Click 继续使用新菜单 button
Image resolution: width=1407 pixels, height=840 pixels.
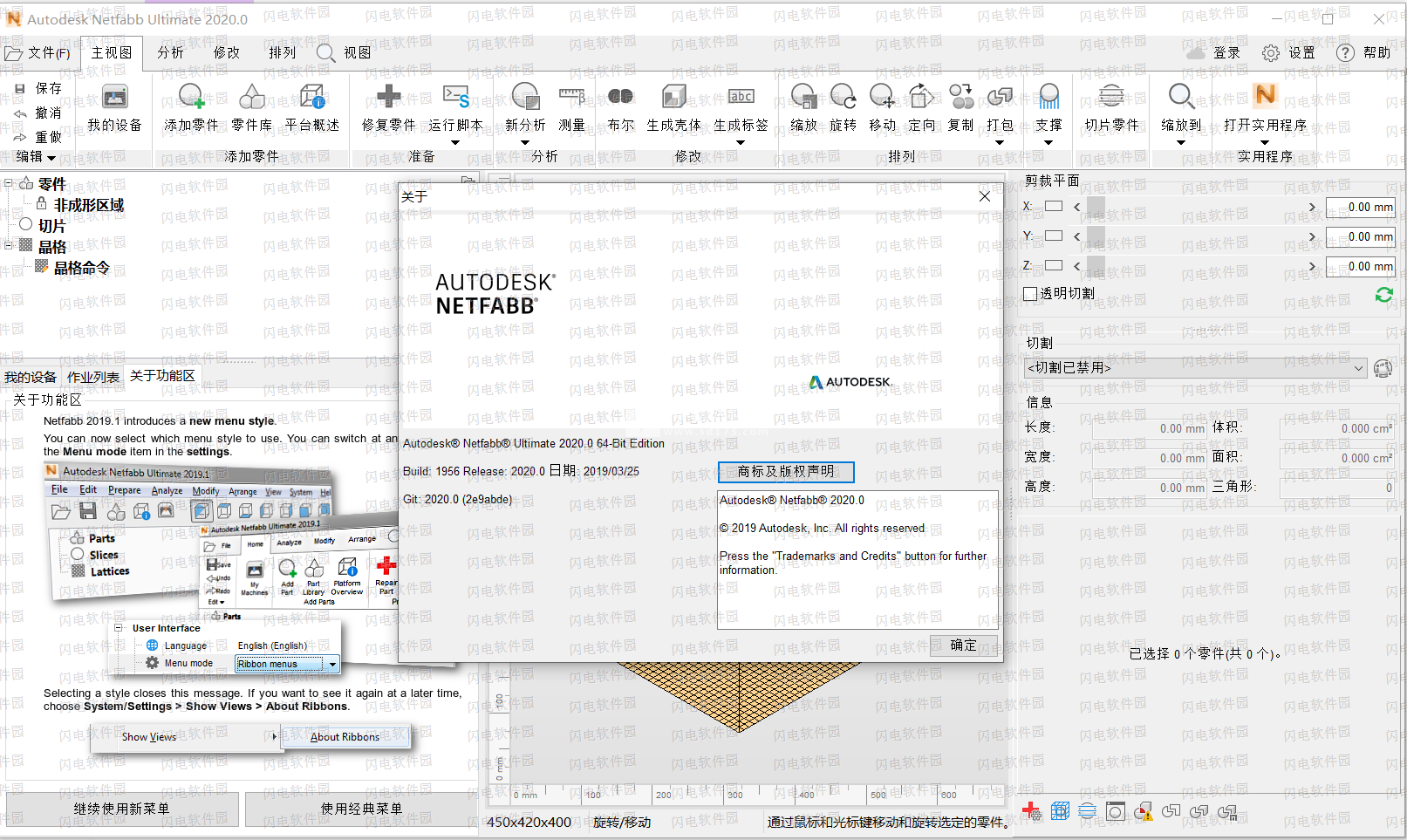point(121,809)
